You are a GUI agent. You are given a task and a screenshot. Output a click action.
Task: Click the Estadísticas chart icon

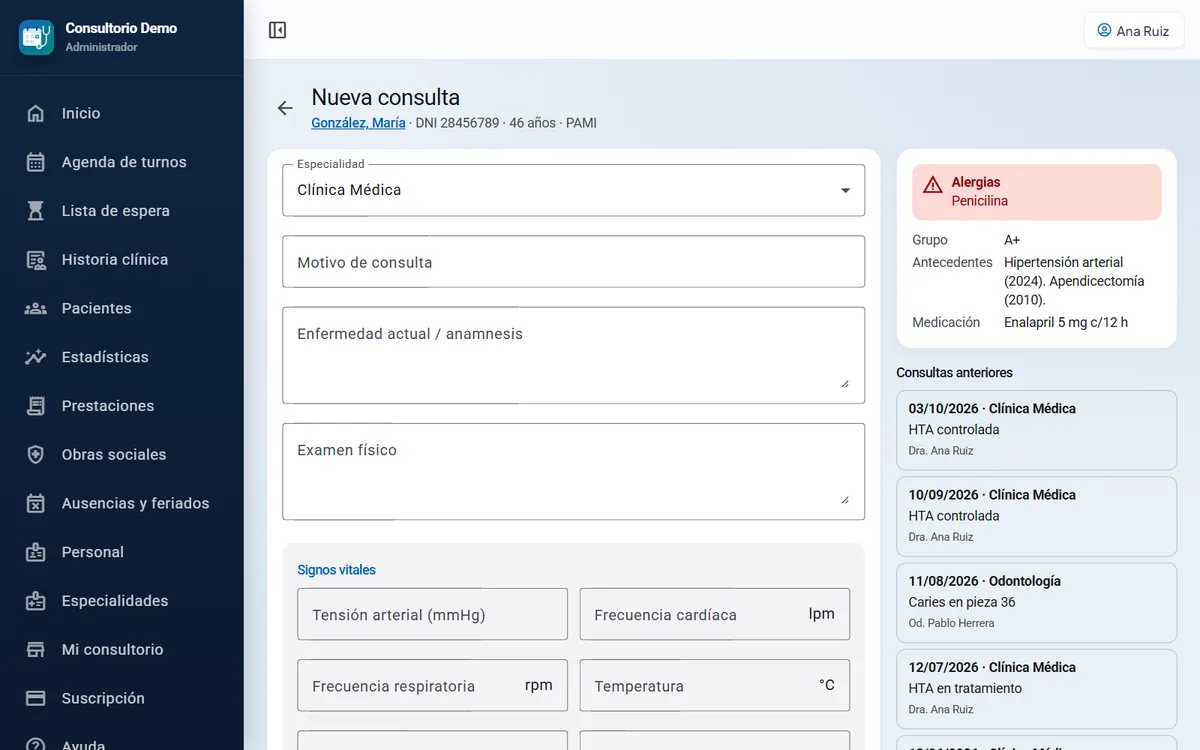pyautogui.click(x=36, y=357)
